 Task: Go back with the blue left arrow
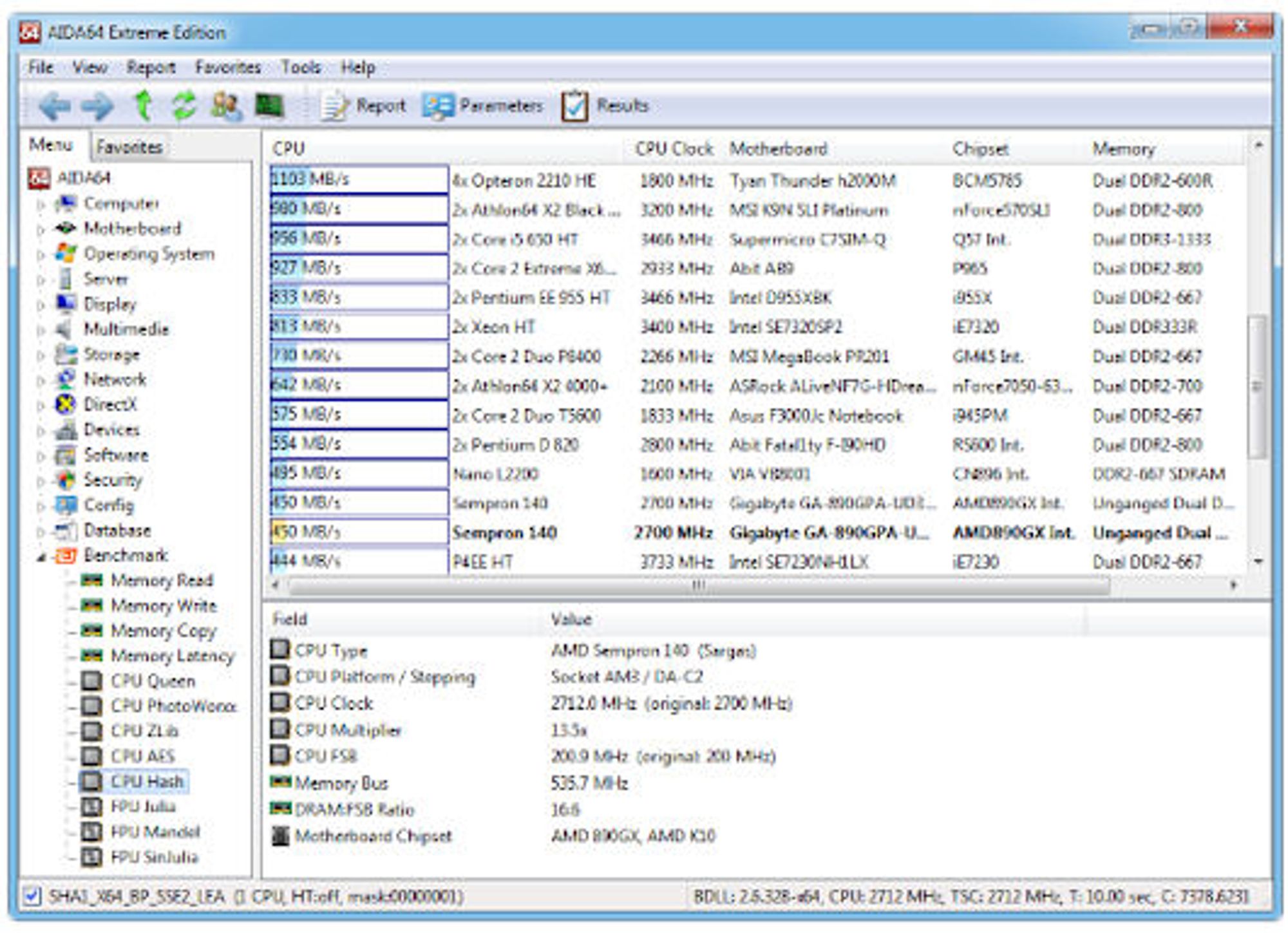[55, 106]
